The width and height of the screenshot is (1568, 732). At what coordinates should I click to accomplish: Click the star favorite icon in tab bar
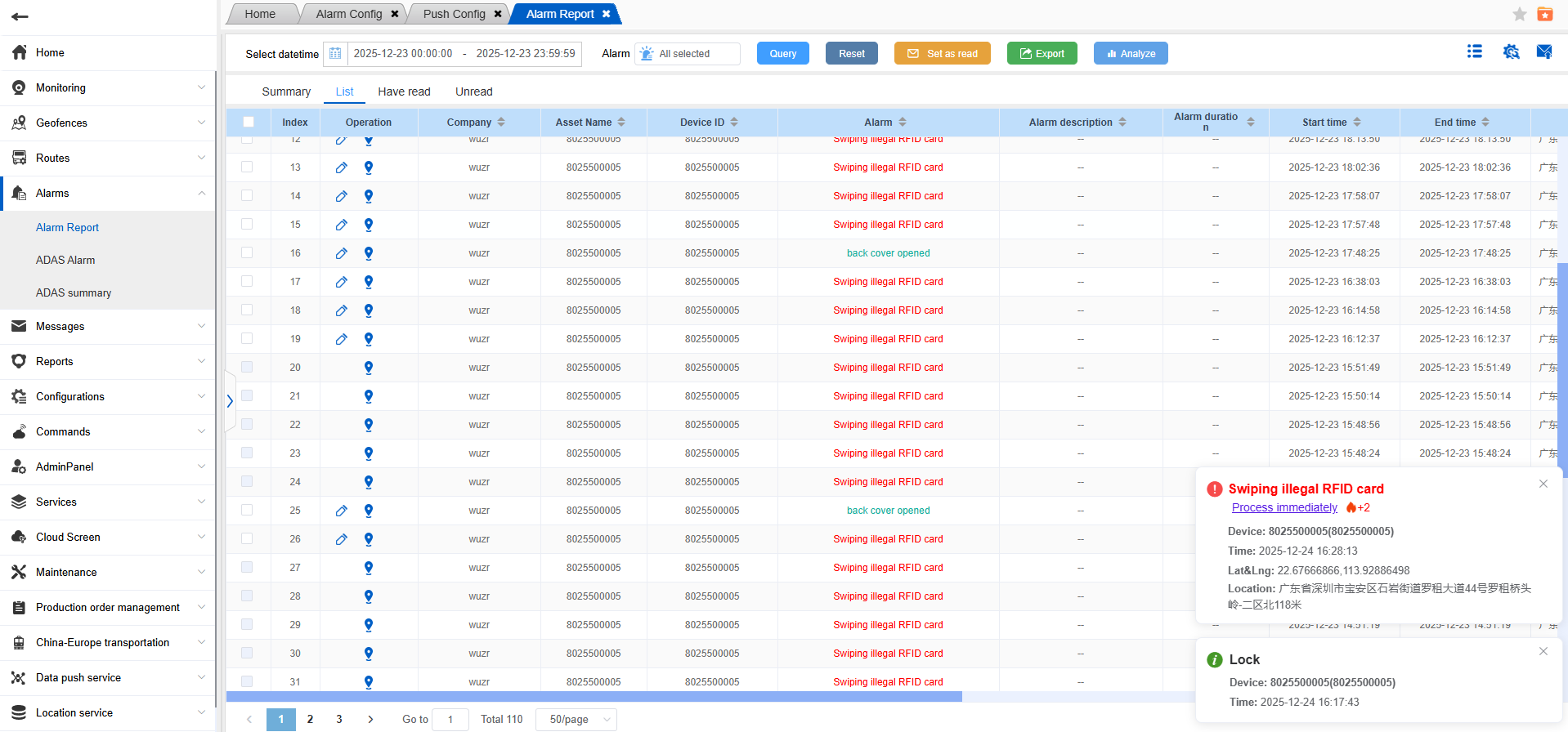pyautogui.click(x=1519, y=14)
